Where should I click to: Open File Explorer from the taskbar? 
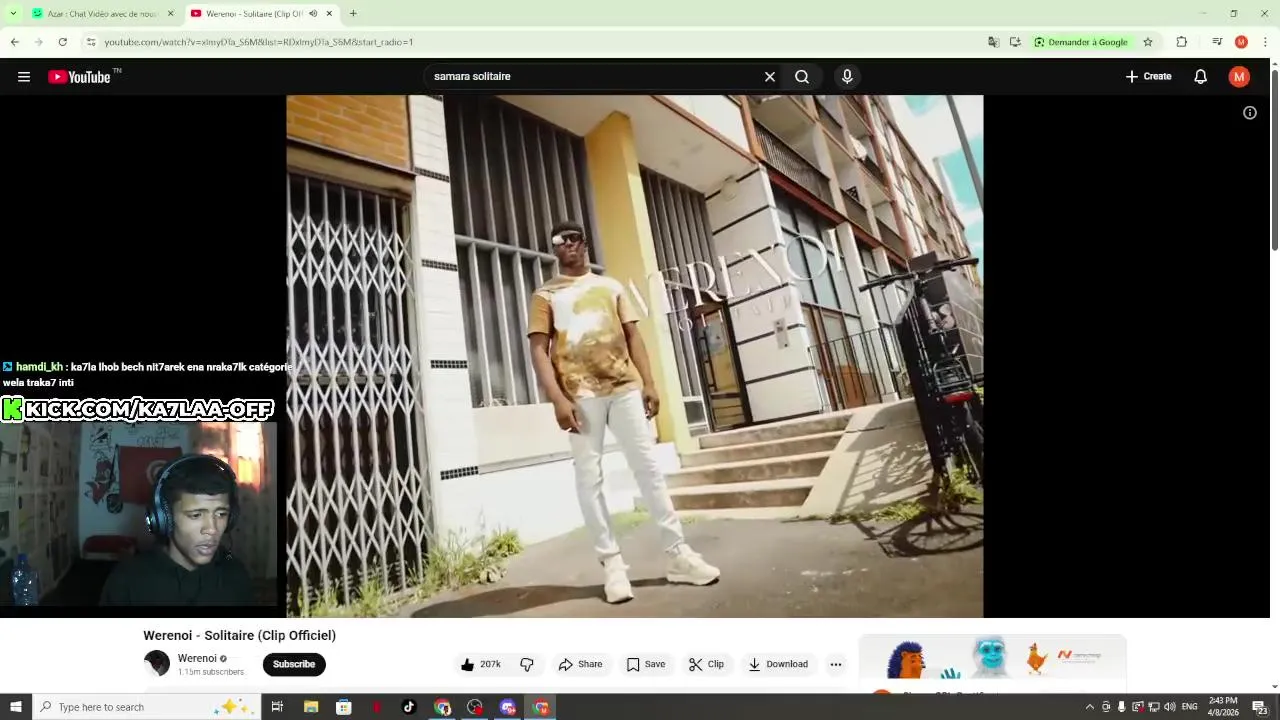[x=310, y=707]
